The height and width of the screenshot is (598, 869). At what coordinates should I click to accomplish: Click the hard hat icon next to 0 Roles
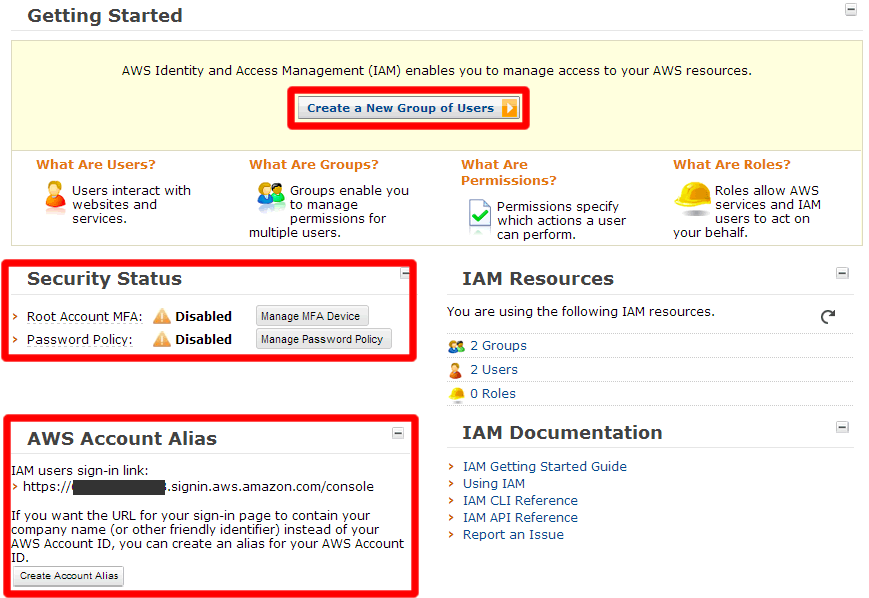point(457,394)
